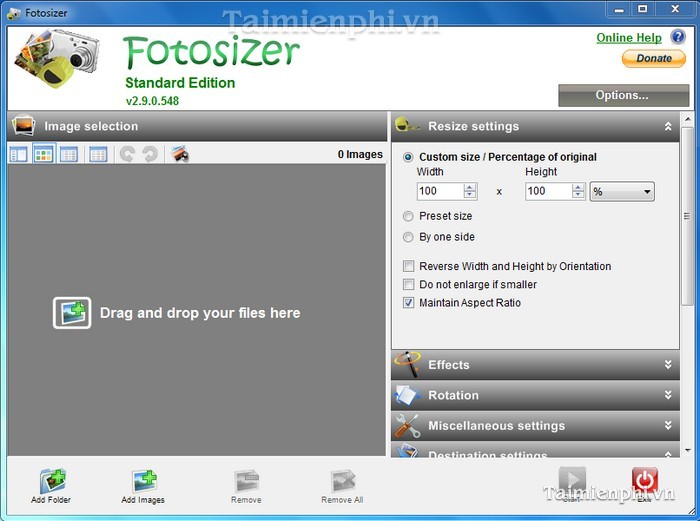Open the Options... dialog
Screen dimensions: 700x521
(624, 95)
